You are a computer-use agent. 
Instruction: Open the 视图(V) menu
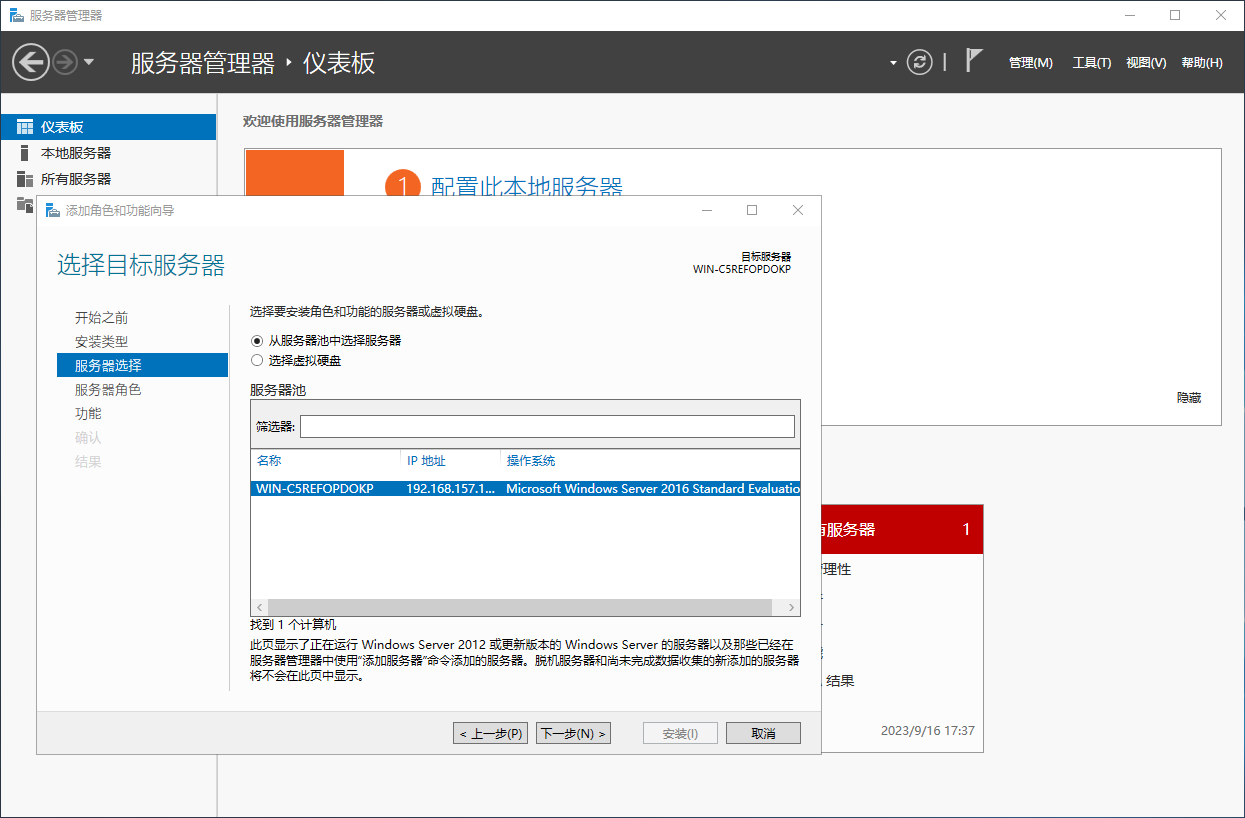pyautogui.click(x=1146, y=62)
